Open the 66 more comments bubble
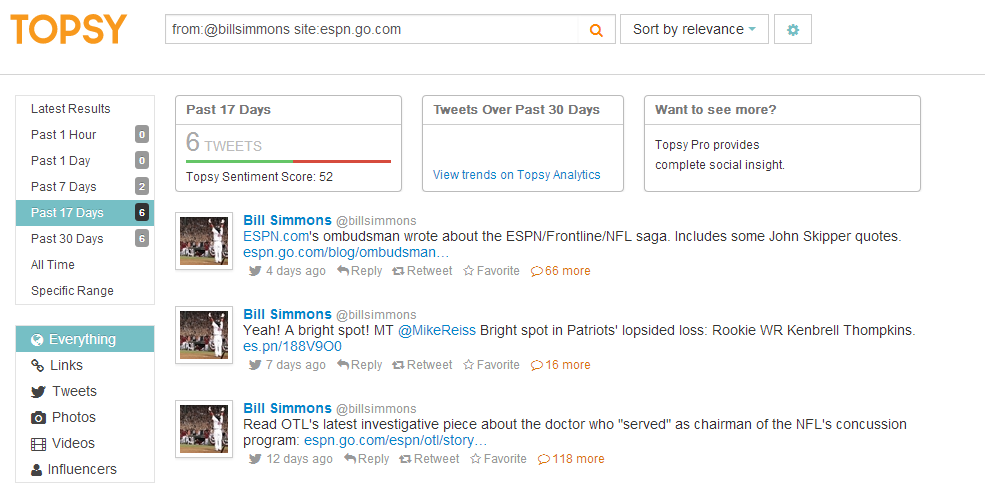This screenshot has height=488, width=985. pos(560,271)
